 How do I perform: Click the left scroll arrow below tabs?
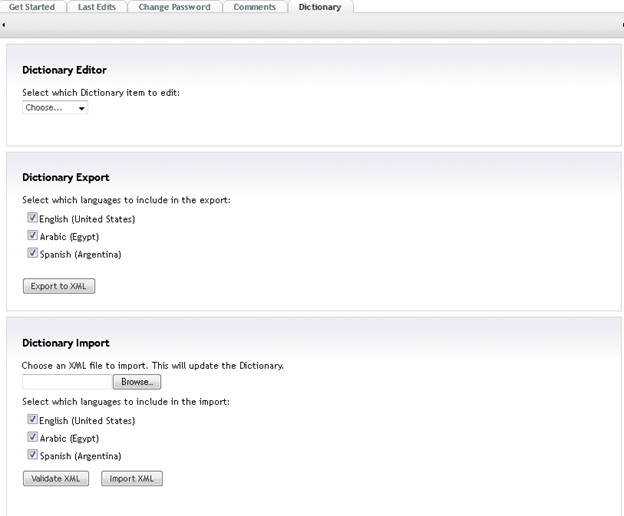(x=4, y=23)
